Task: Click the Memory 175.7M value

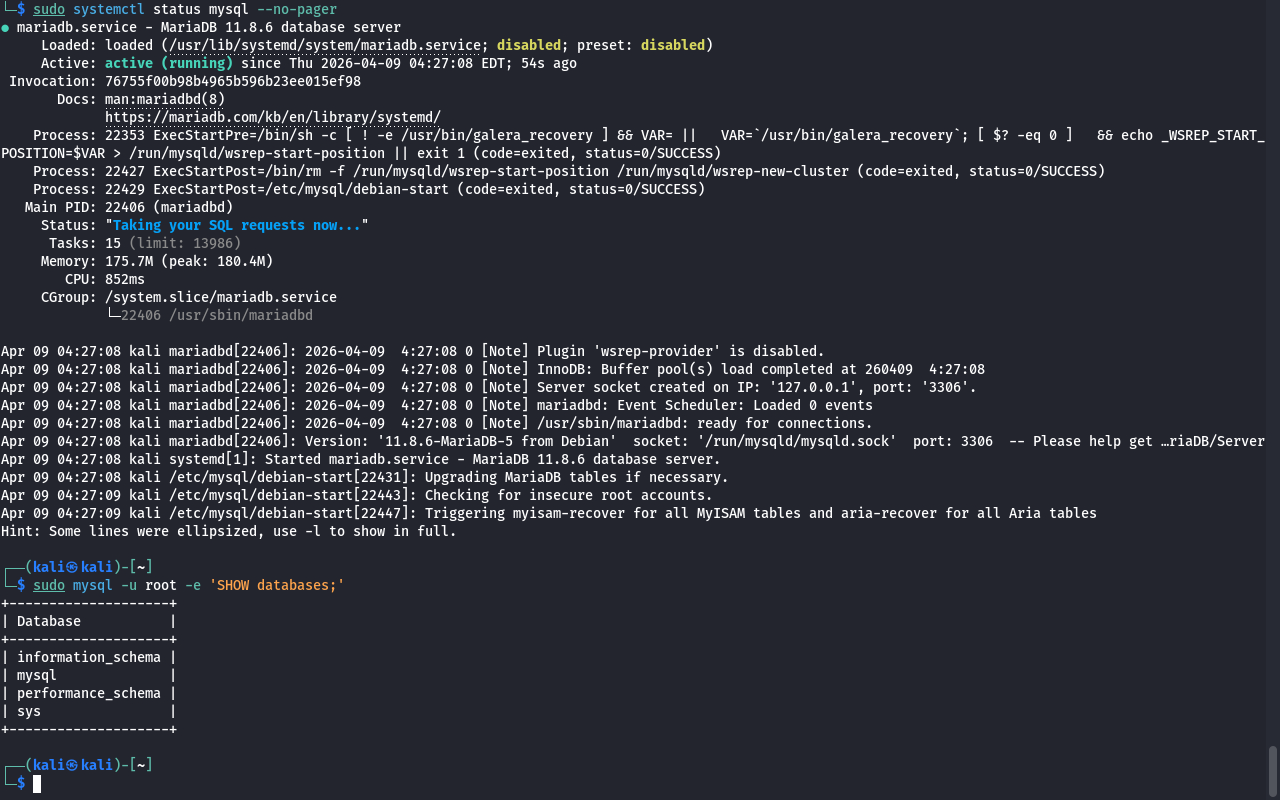Action: point(129,261)
